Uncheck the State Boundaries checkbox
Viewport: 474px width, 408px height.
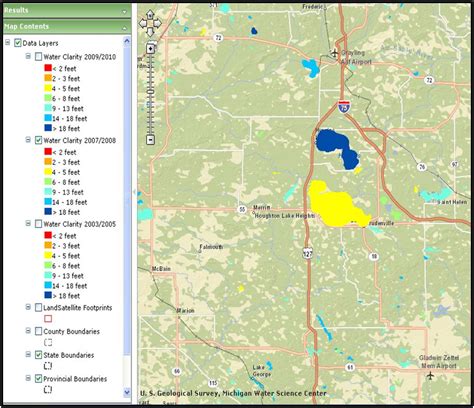[38, 355]
